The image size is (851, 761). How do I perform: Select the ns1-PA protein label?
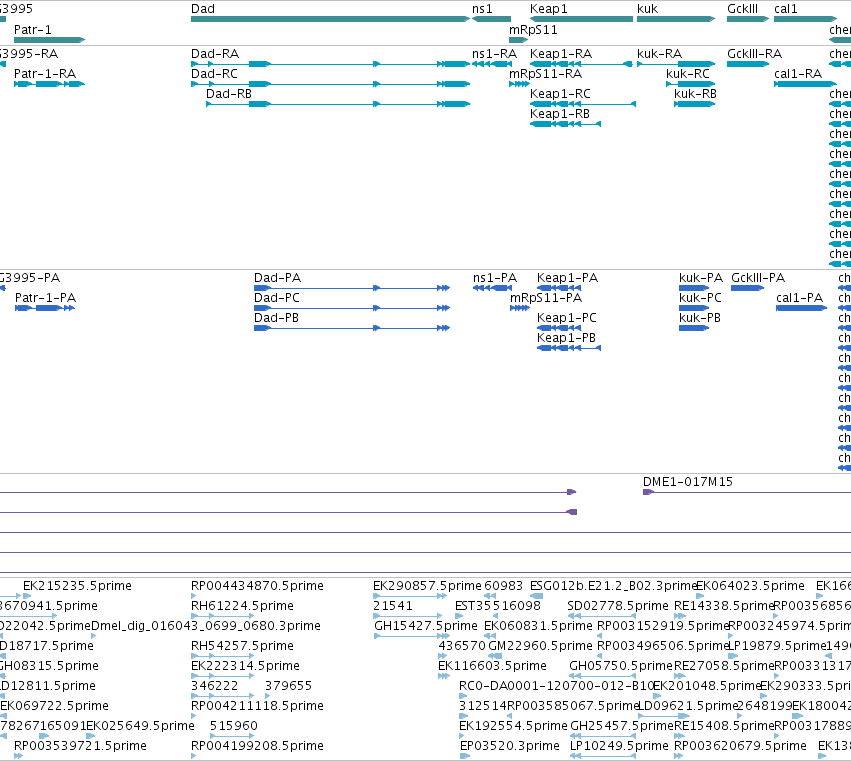pyautogui.click(x=495, y=278)
